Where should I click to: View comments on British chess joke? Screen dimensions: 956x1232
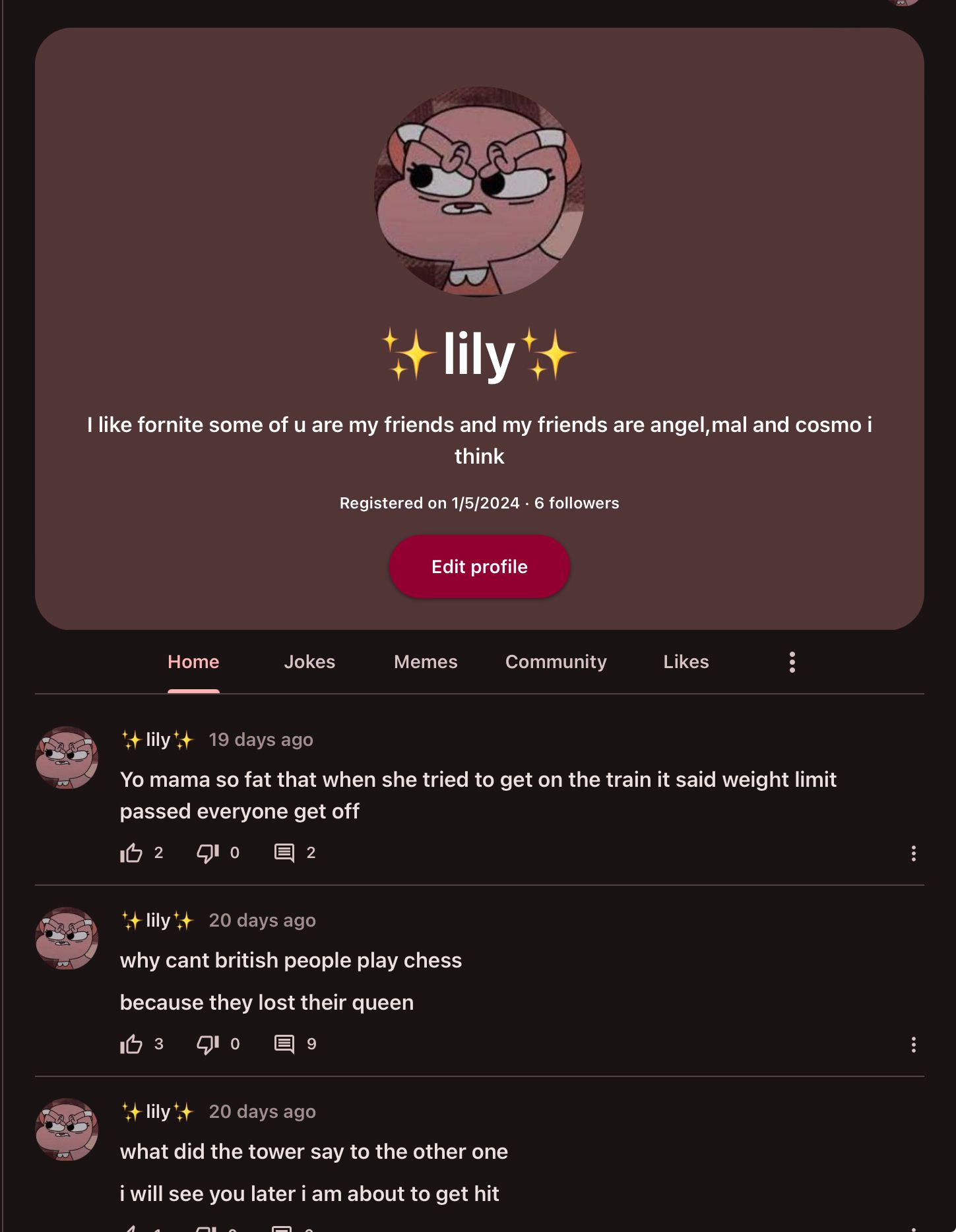[x=284, y=1044]
